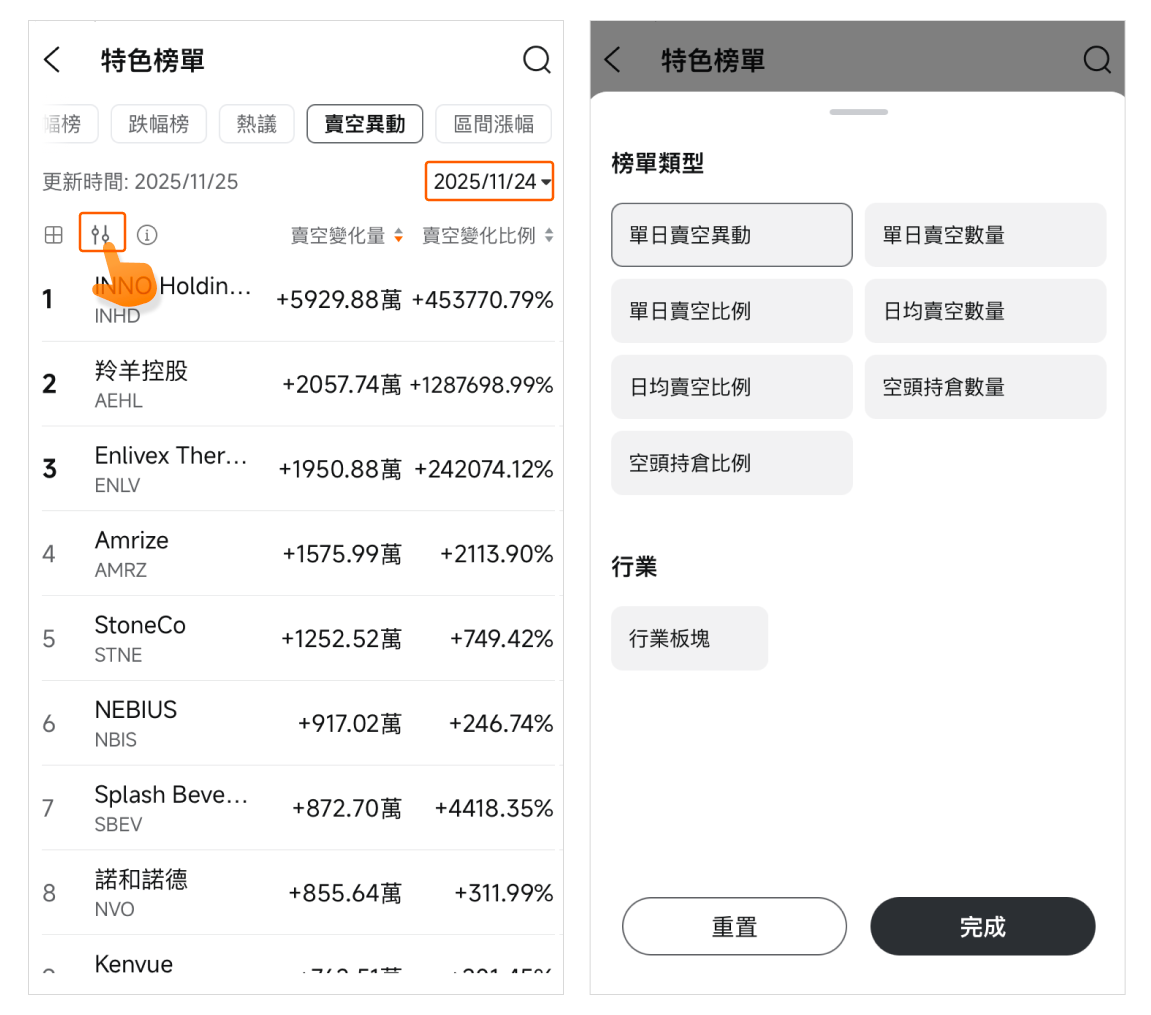Open the NEBIUS NBIS stock row
Image resolution: width=1151 pixels, height=1015 pixels.
297,723
